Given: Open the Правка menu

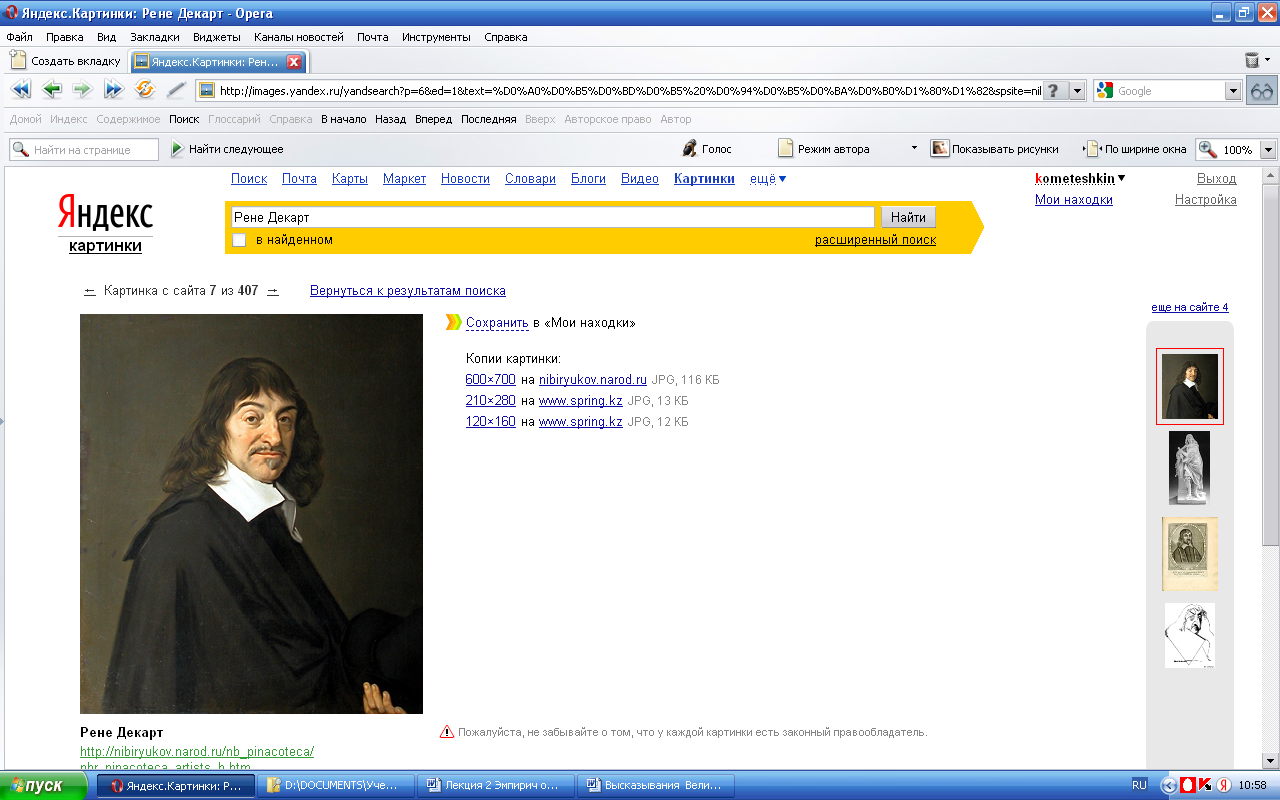Looking at the screenshot, I should tap(65, 37).
